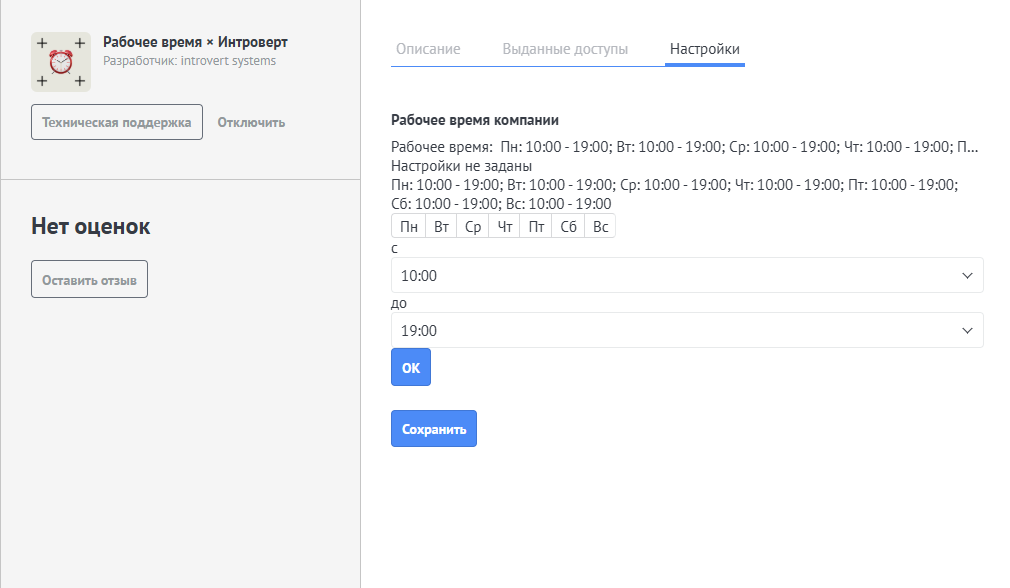This screenshot has height=588, width=1010.
Task: Click the Рабочее время × Интроверт title
Action: coord(195,42)
